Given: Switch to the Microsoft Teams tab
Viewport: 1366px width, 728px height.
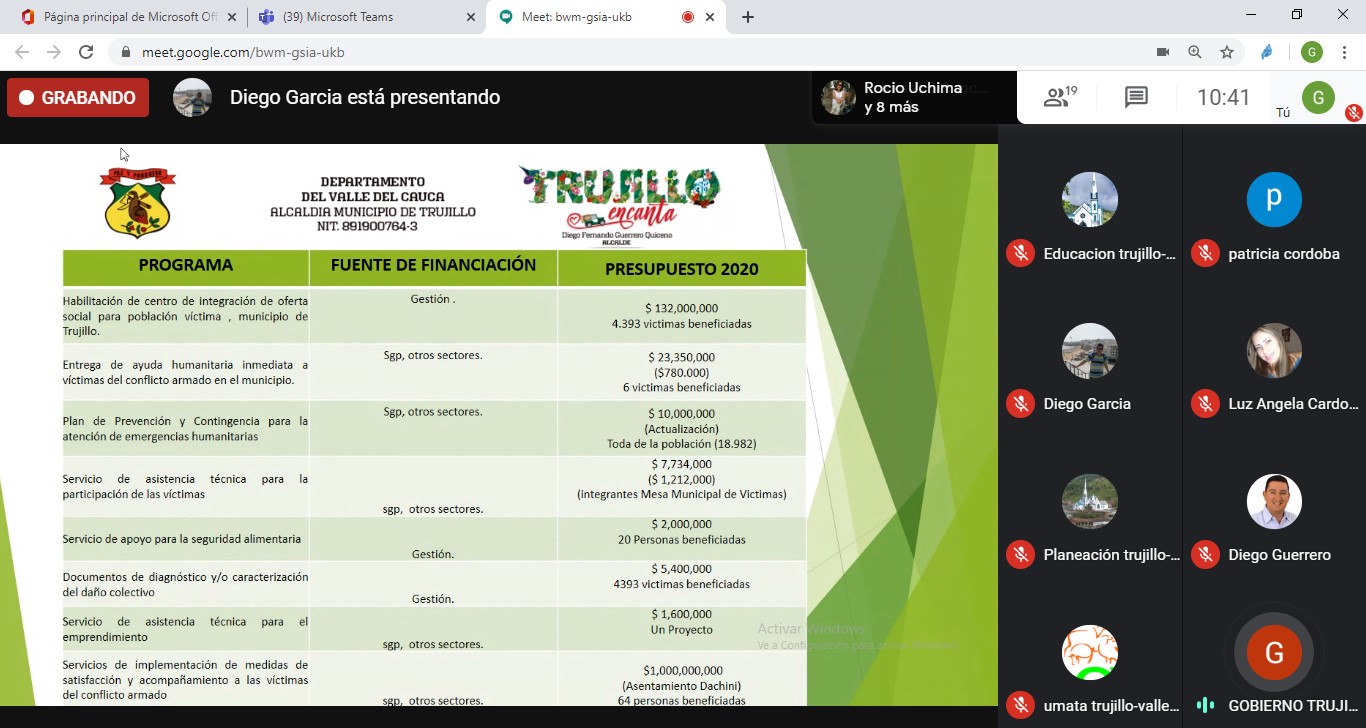Looking at the screenshot, I should (362, 17).
